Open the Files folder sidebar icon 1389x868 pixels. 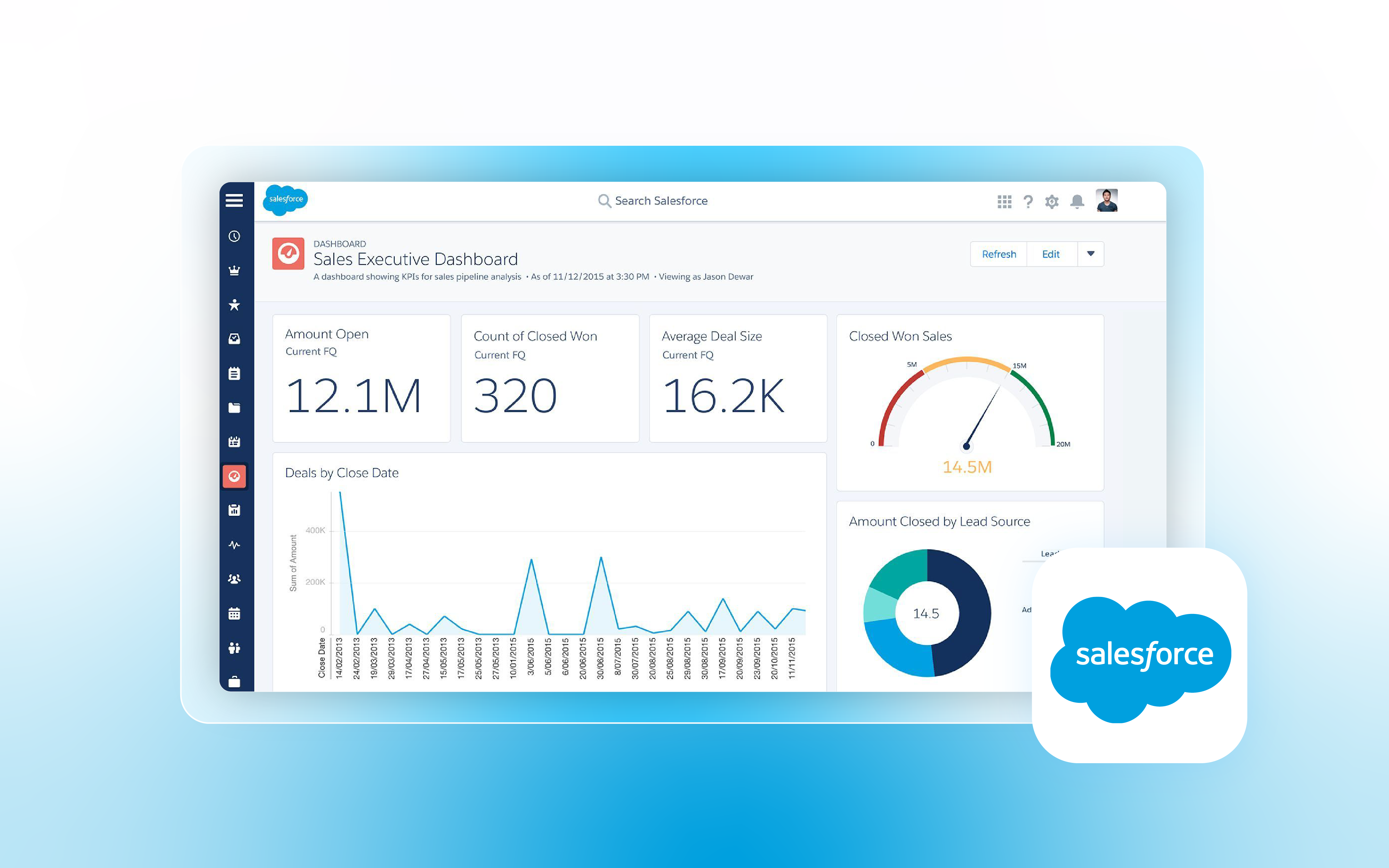[234, 407]
